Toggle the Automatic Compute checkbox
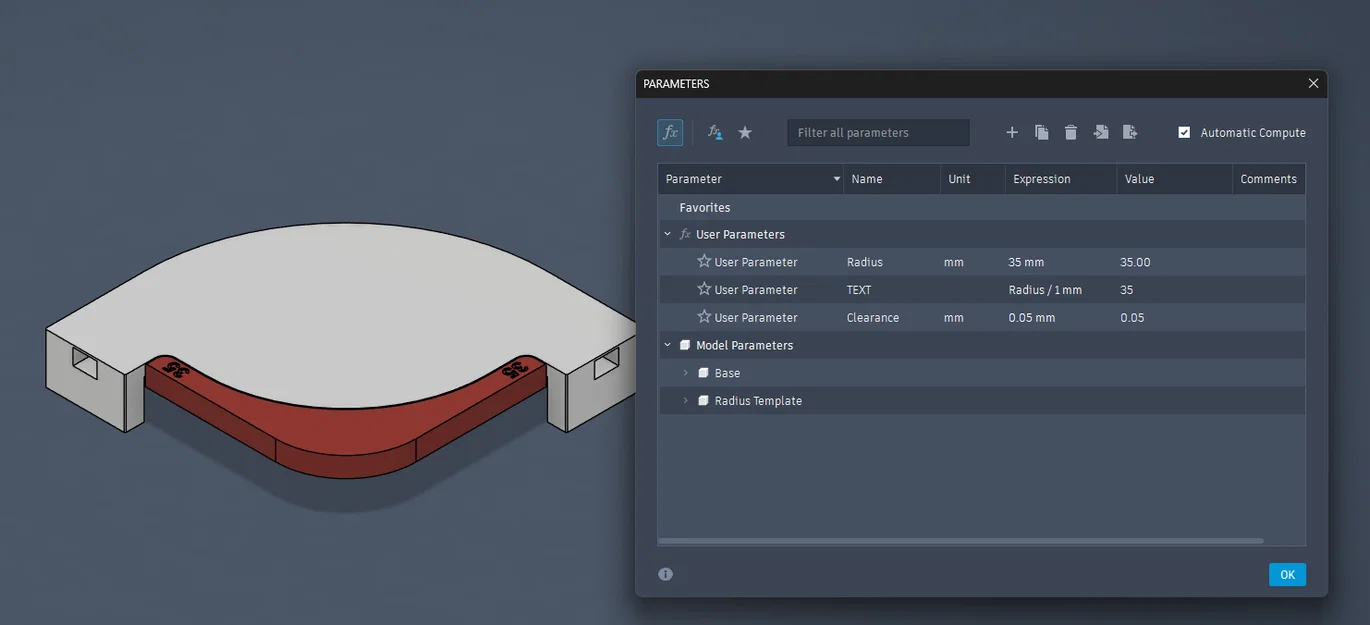Screen dimensions: 1370x625 coord(1184,132)
